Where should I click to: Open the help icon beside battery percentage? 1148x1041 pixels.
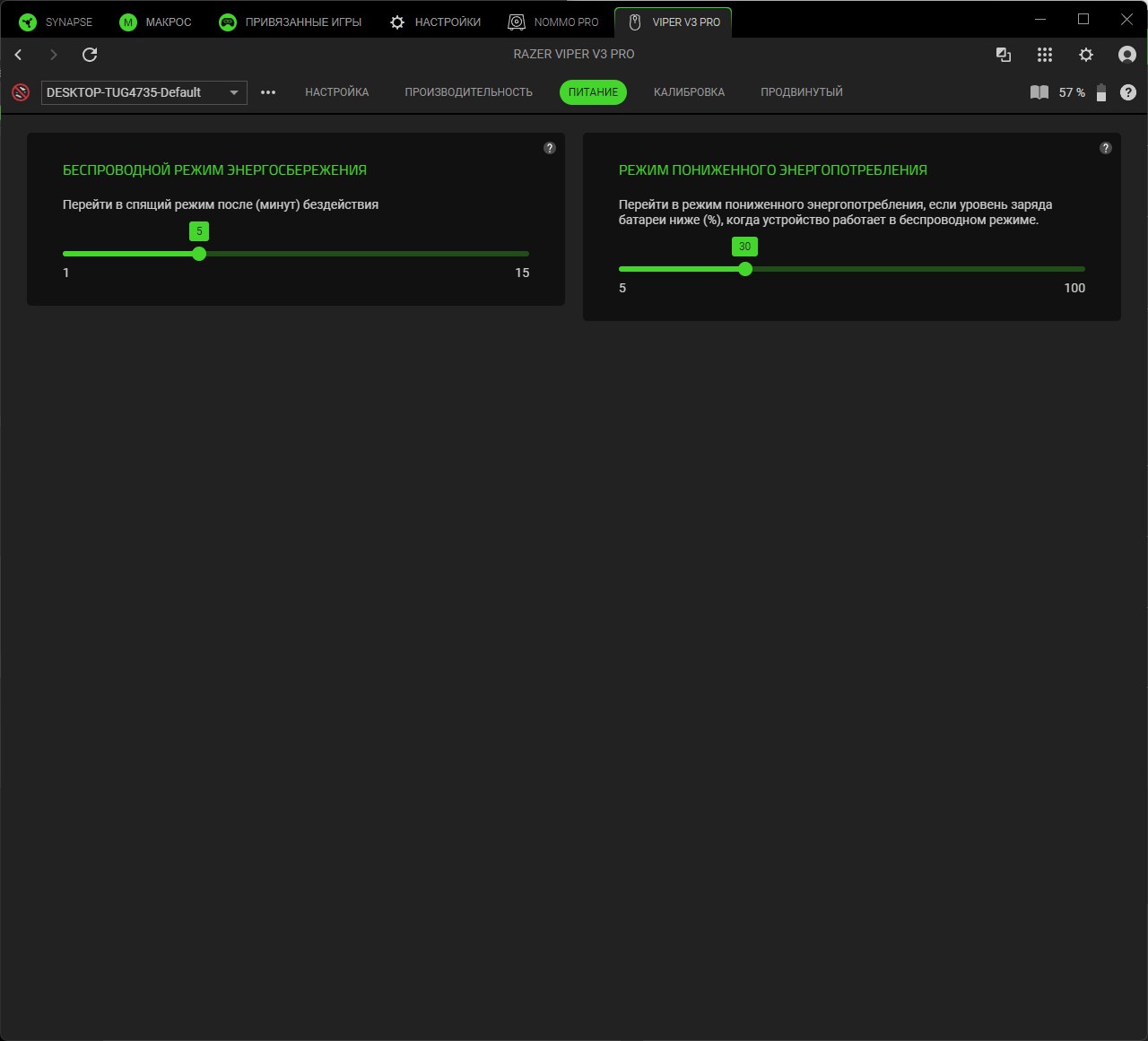point(1128,92)
